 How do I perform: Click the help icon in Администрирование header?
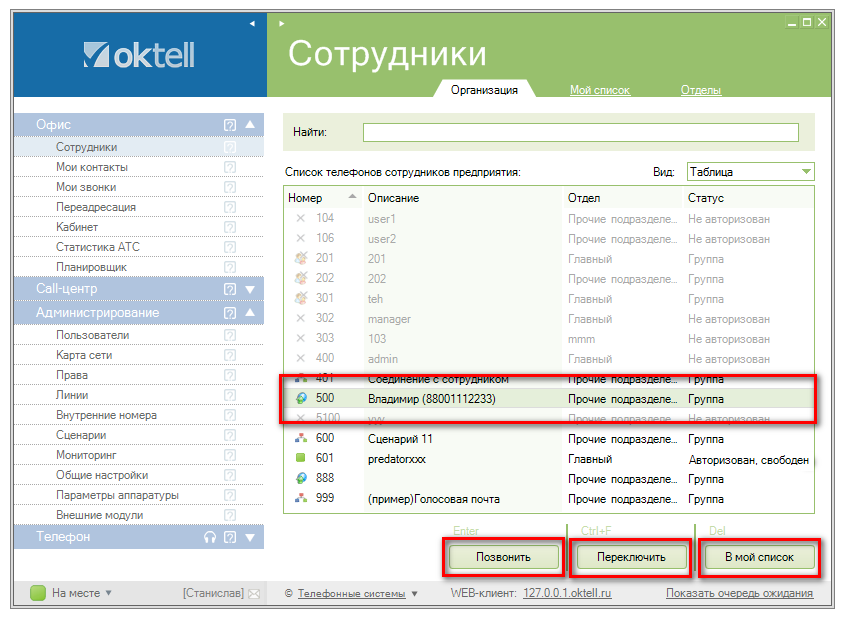230,313
